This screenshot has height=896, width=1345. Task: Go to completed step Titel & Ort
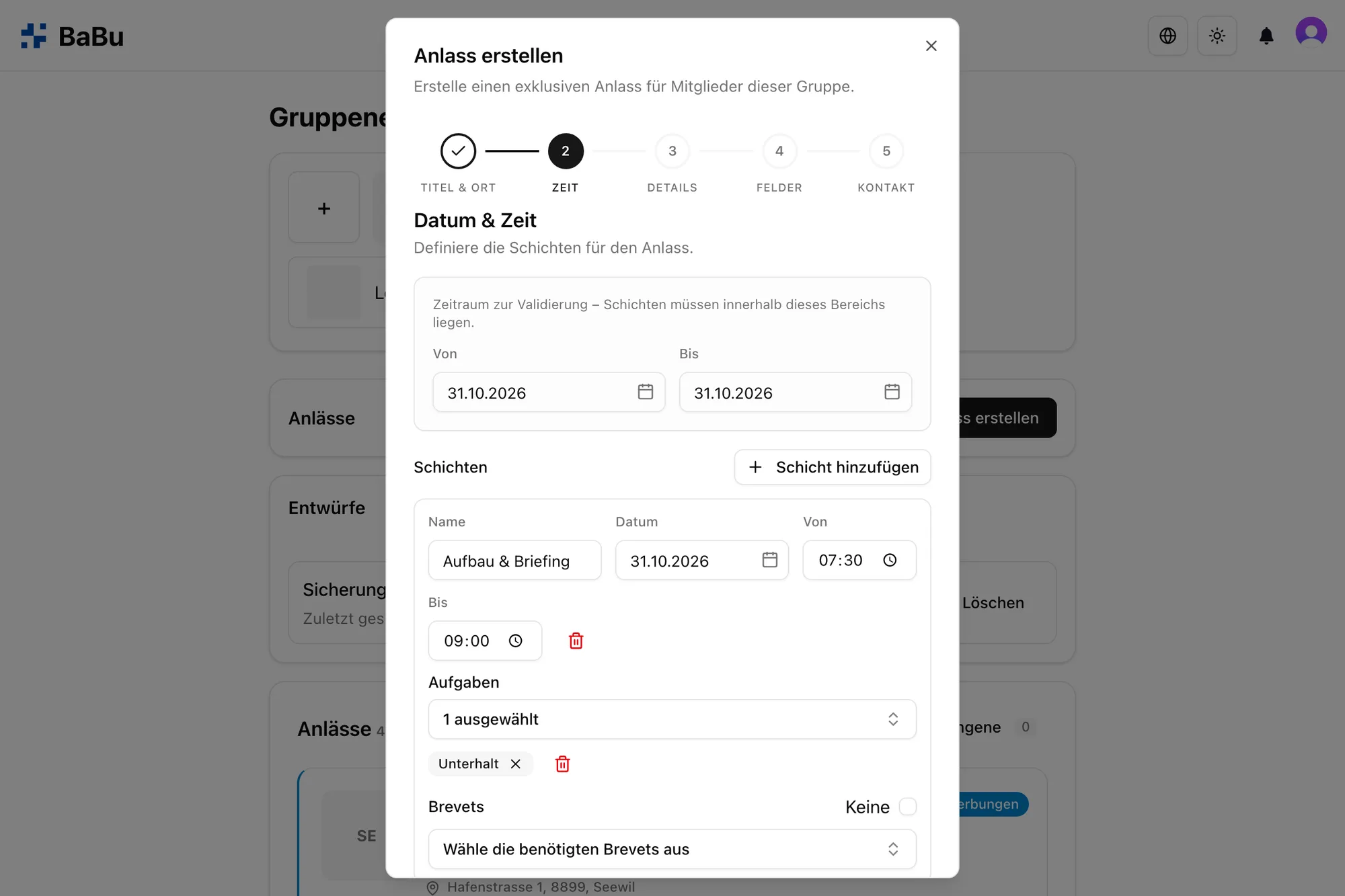[x=458, y=151]
